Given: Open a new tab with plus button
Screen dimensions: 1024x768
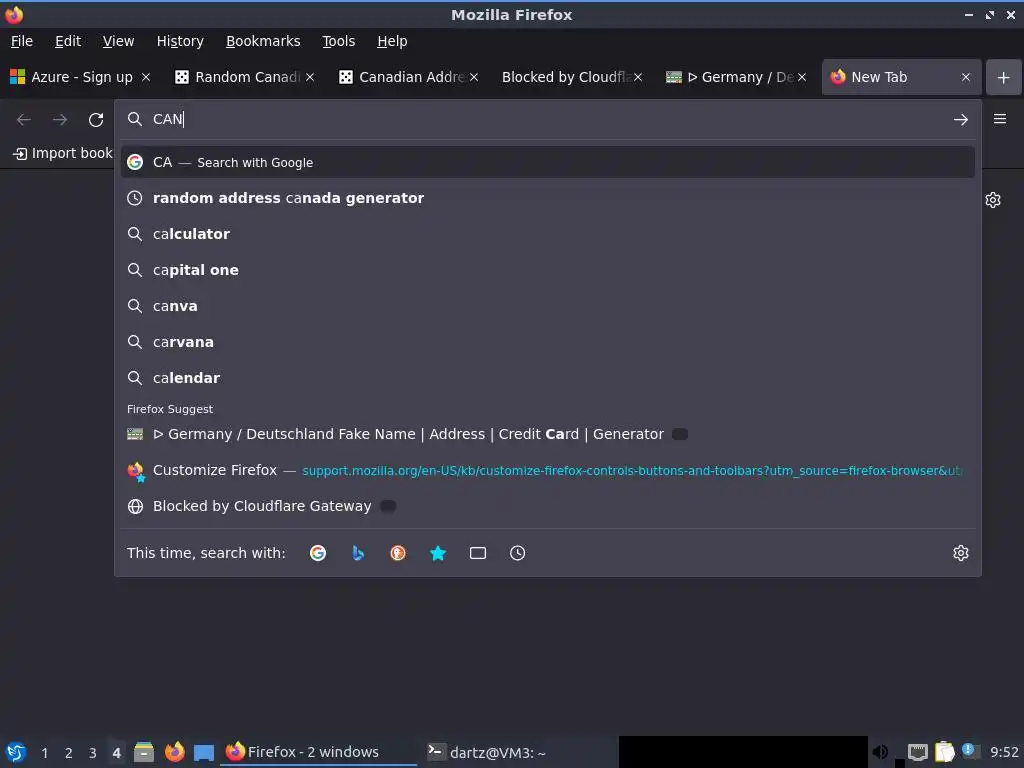Looking at the screenshot, I should tap(1004, 77).
